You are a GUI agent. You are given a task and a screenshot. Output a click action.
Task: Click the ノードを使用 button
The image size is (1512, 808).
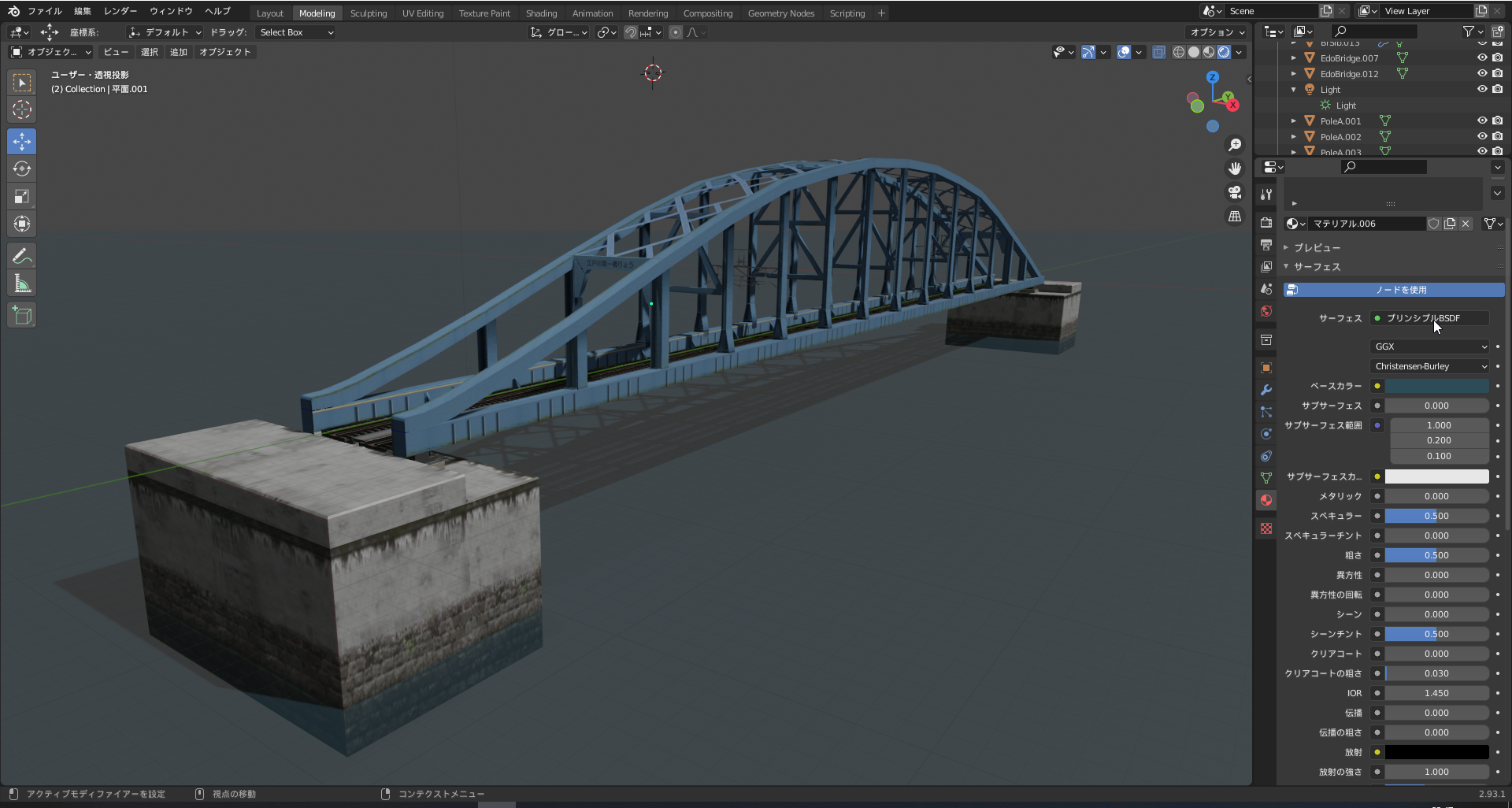coord(1394,290)
